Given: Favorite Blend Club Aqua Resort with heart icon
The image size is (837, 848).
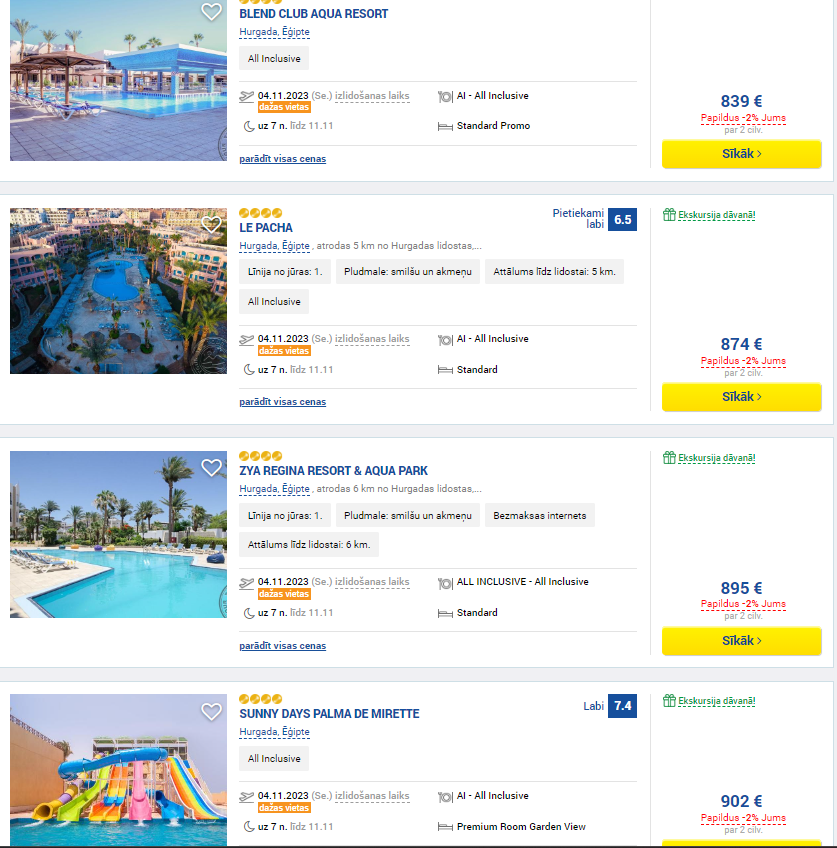Looking at the screenshot, I should (211, 11).
